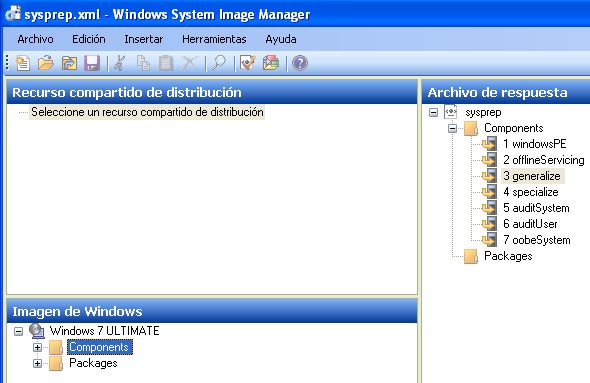
Task: Click the Copy toolbar icon
Action: point(143,63)
